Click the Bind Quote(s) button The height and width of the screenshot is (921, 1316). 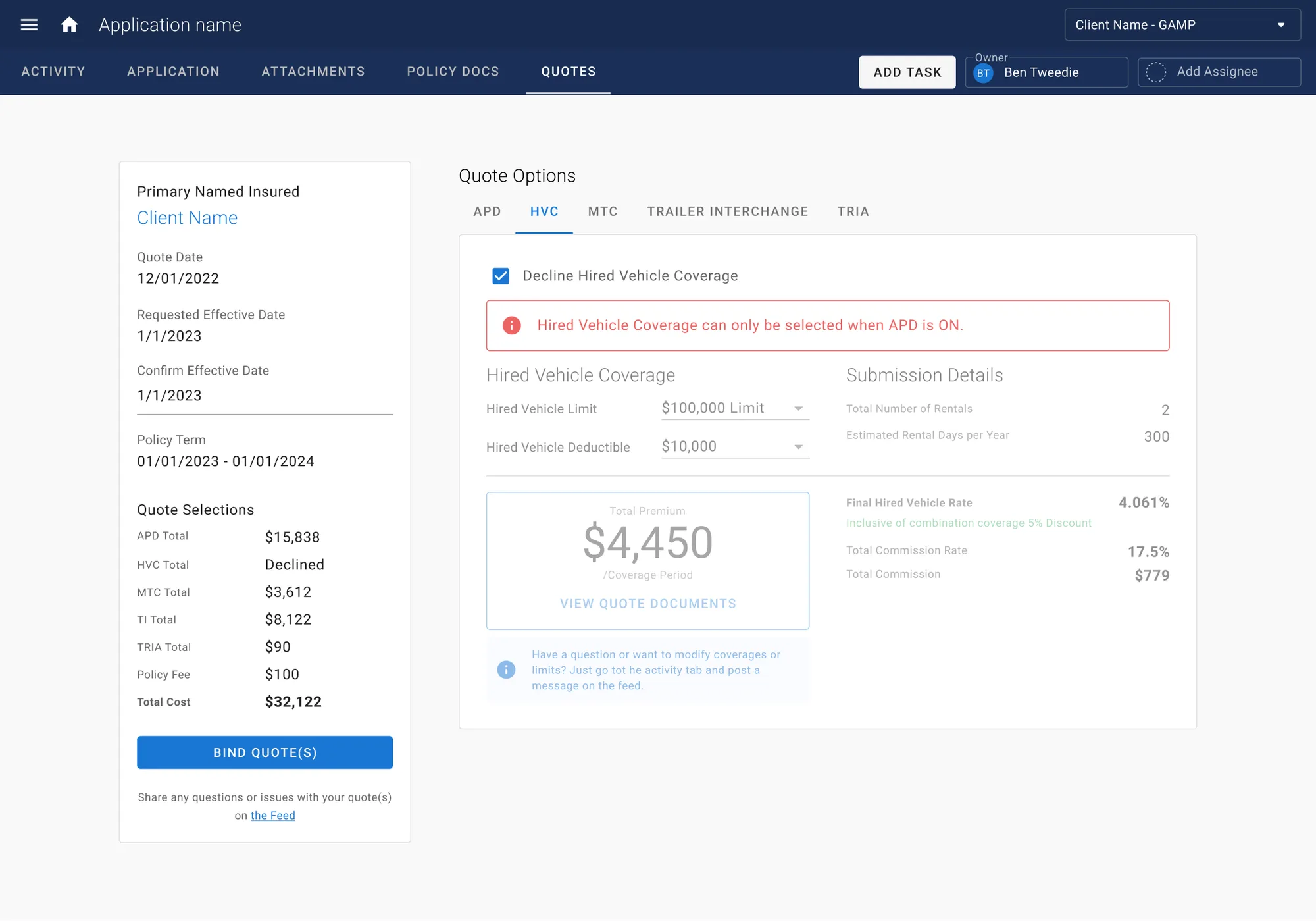(265, 752)
